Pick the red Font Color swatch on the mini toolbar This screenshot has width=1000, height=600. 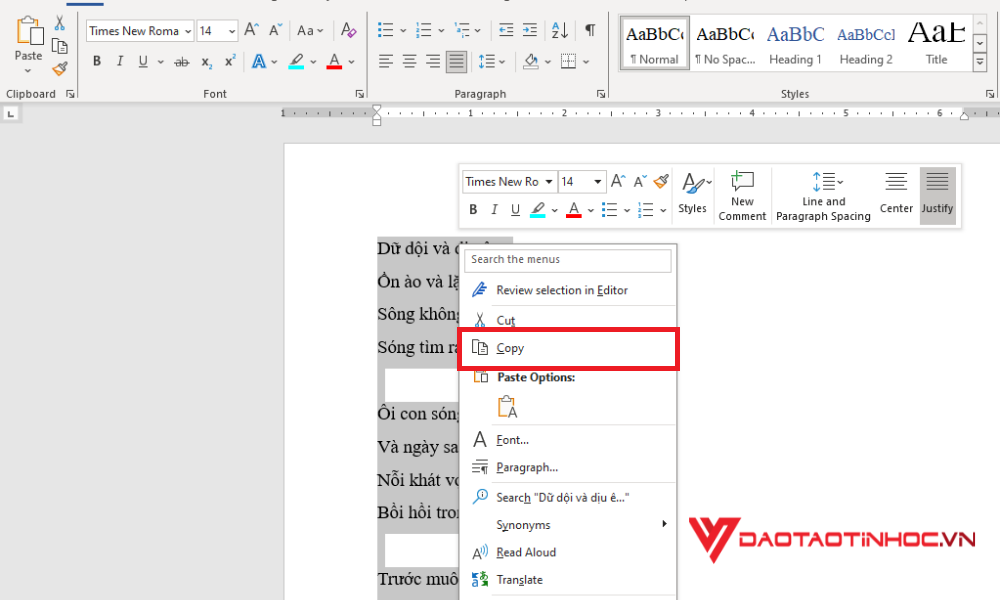pos(573,209)
